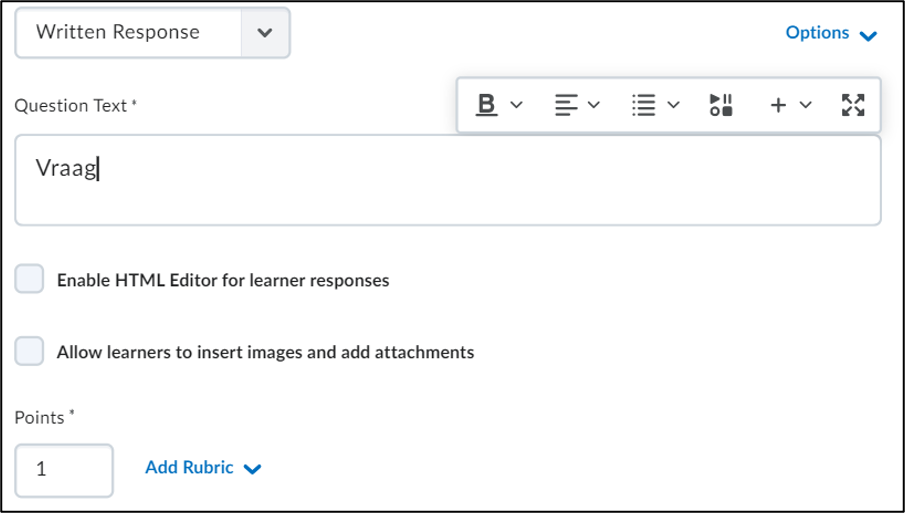Image resolution: width=906 pixels, height=514 pixels.
Task: Switch the editor to fullscreen mode
Action: (x=853, y=105)
